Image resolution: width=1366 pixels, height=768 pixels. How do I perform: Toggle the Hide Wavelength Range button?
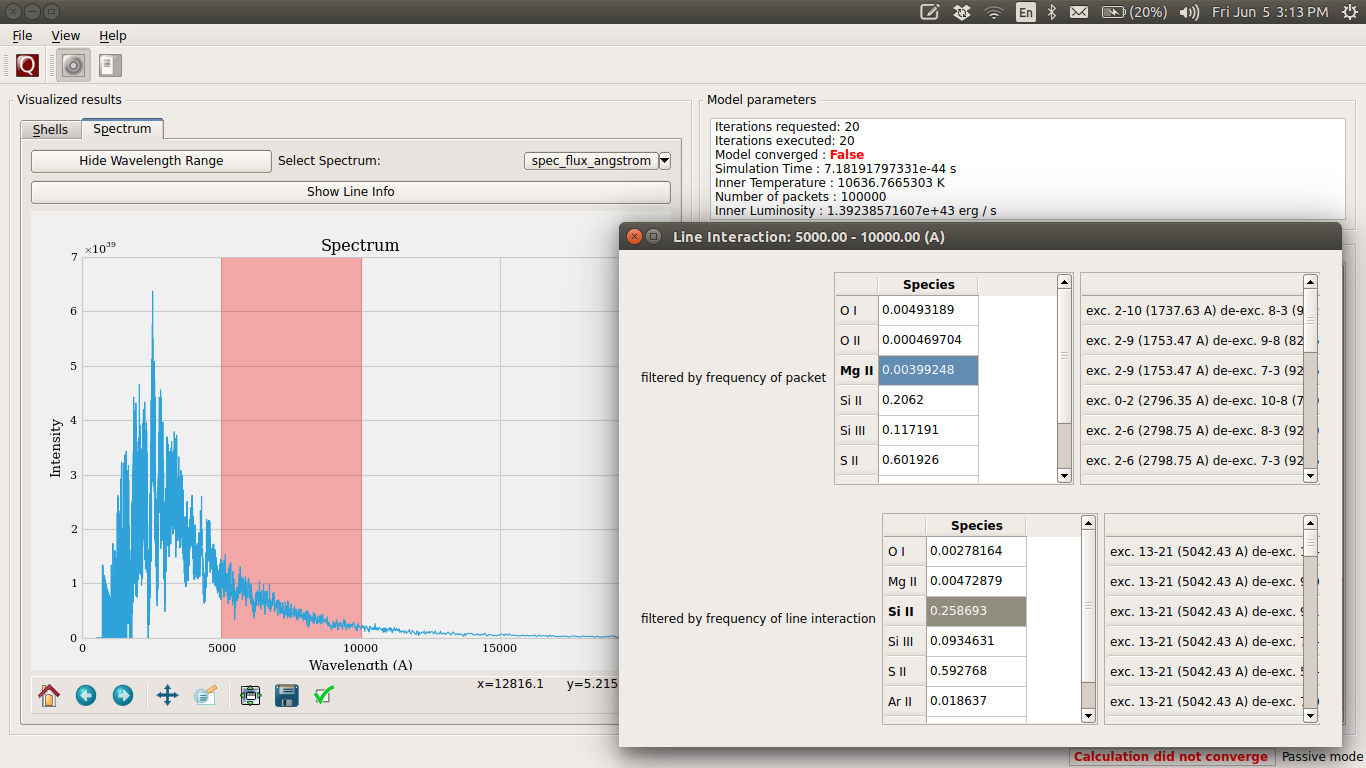click(x=151, y=161)
